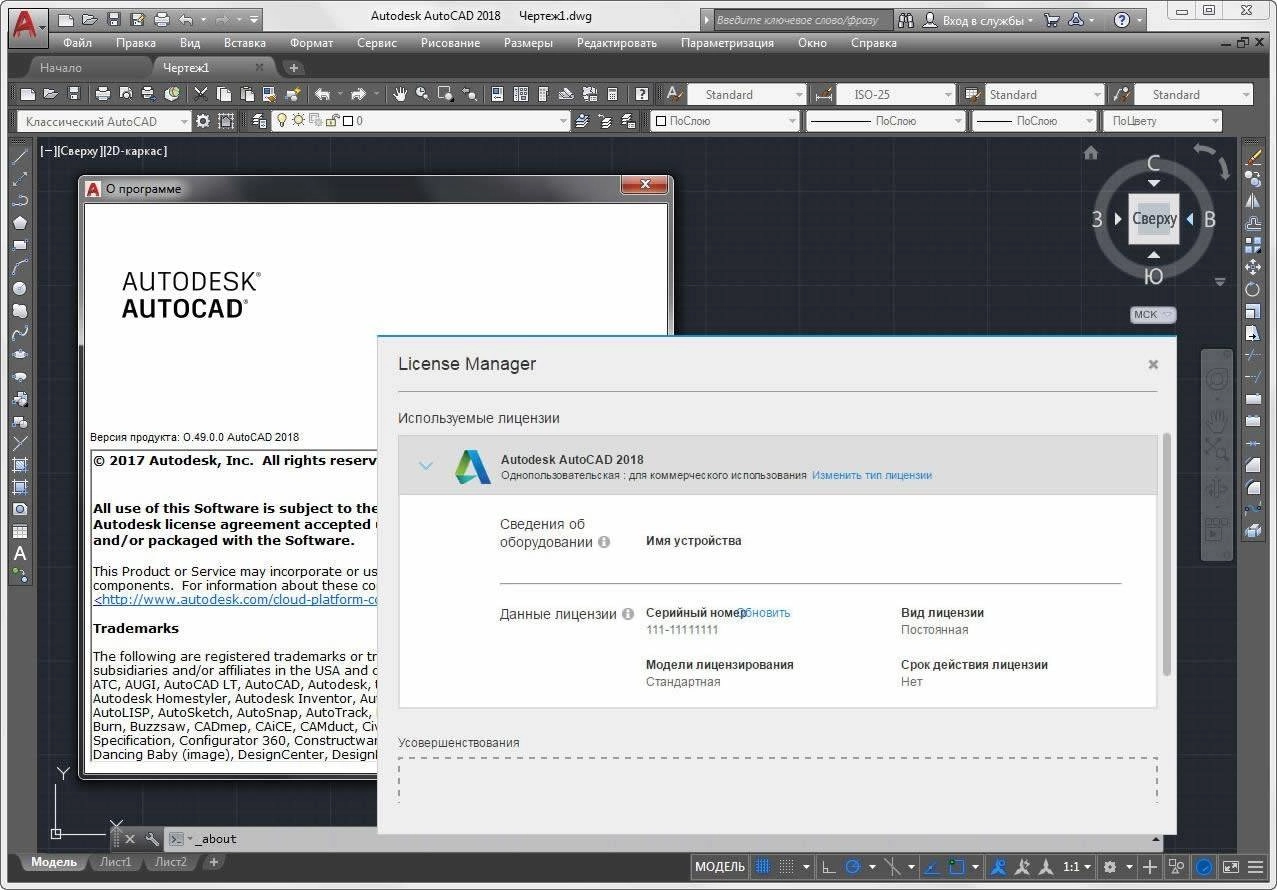Open the ПоЦвету plot style dropdown
1277x890 pixels.
(x=1163, y=121)
